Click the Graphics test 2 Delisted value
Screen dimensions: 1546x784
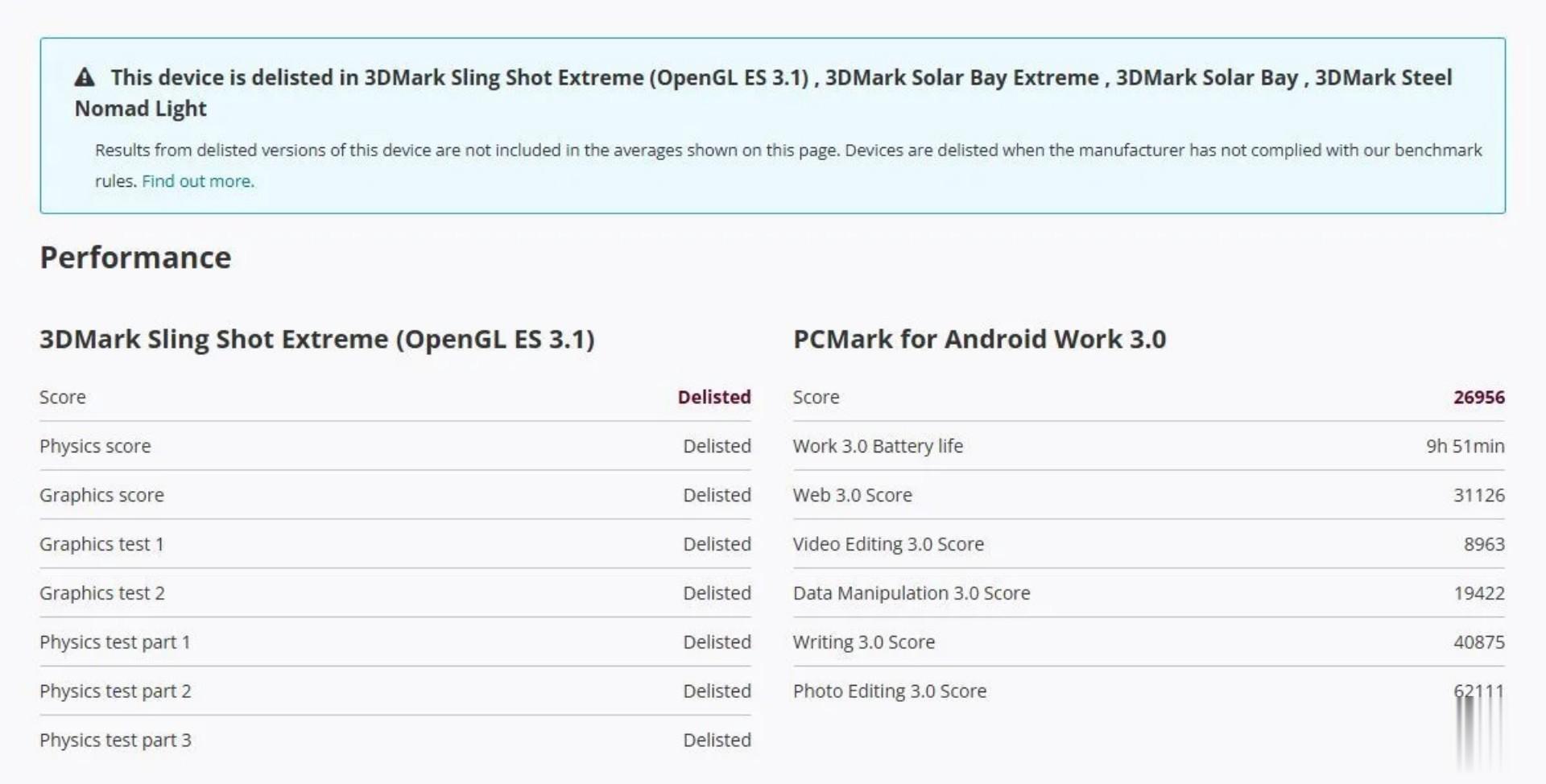717,593
